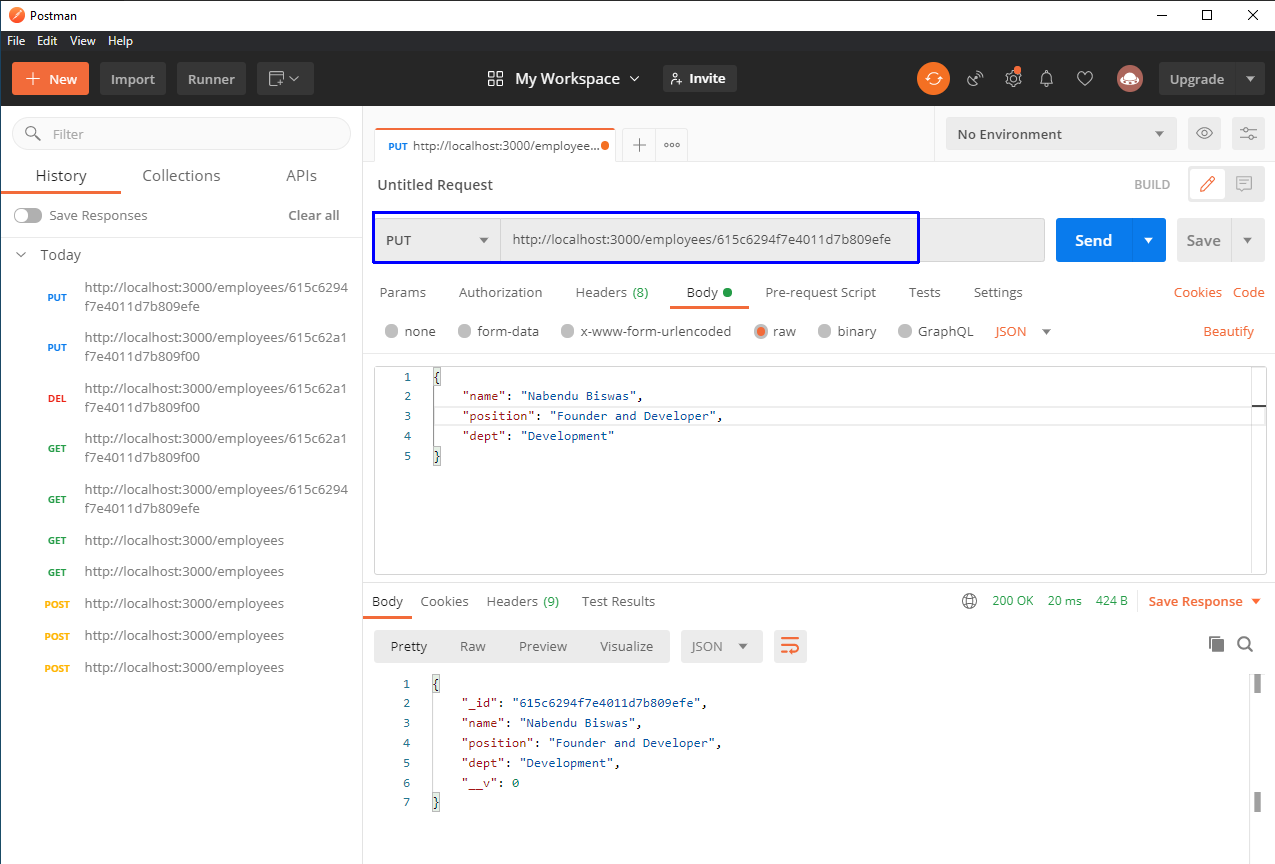This screenshot has width=1275, height=864.
Task: Open the satellite capture requests icon
Action: click(x=975, y=79)
